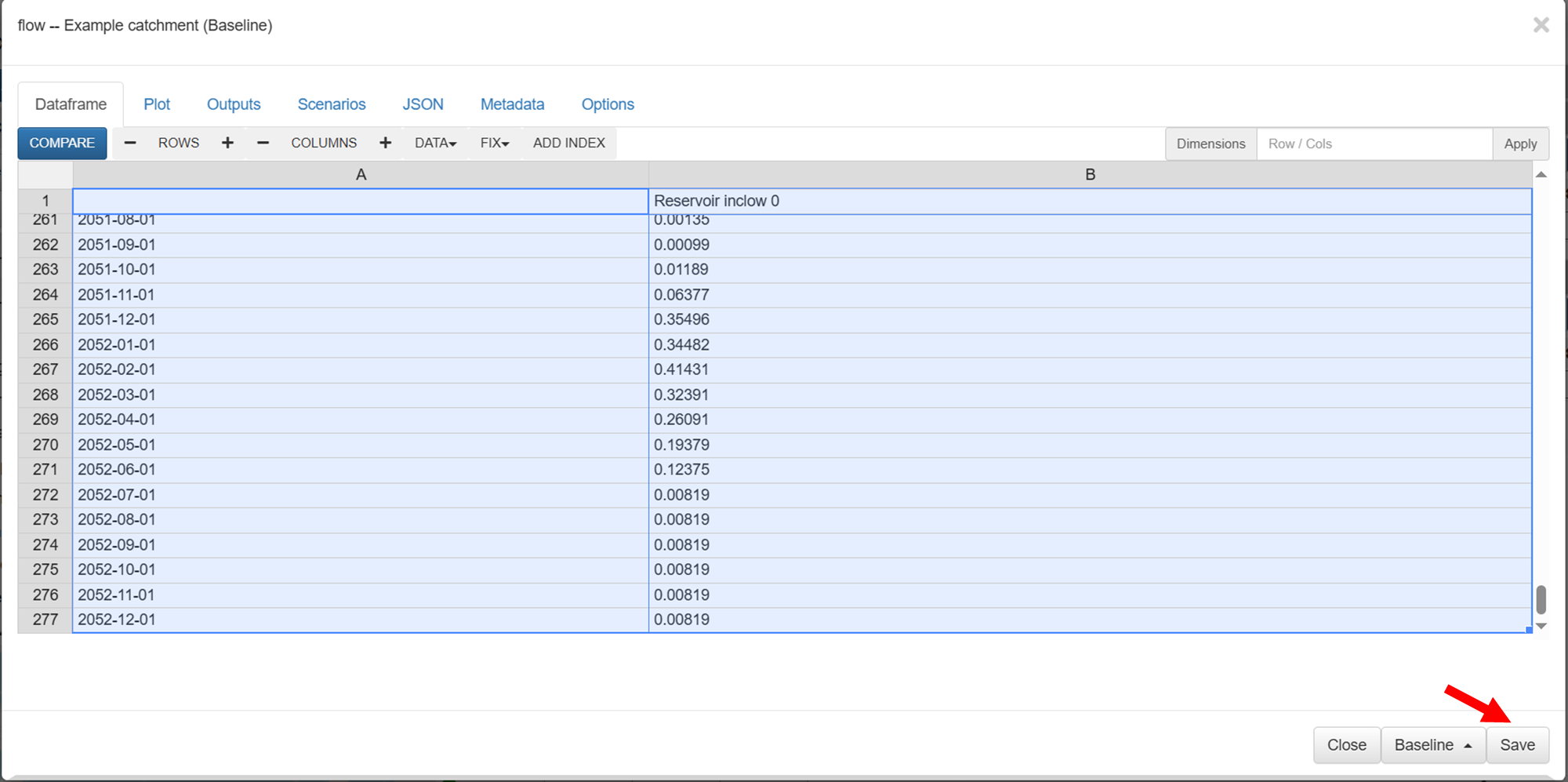This screenshot has height=782, width=1568.
Task: Switch to the JSON tab
Action: 423,104
